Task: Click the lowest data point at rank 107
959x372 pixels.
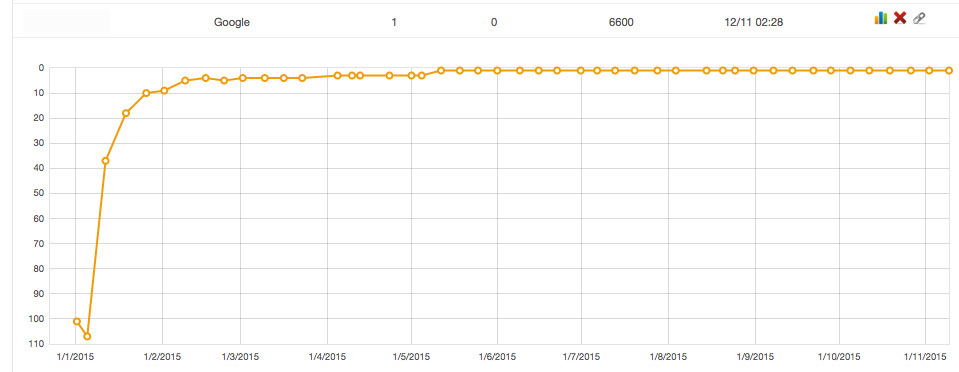Action: [x=87, y=337]
